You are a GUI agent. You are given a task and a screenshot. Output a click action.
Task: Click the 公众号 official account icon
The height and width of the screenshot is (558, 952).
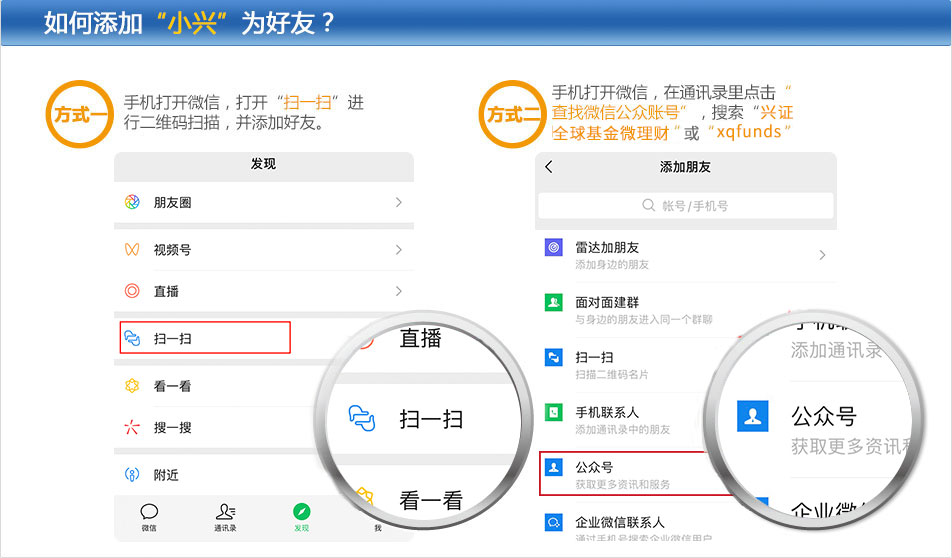(554, 467)
